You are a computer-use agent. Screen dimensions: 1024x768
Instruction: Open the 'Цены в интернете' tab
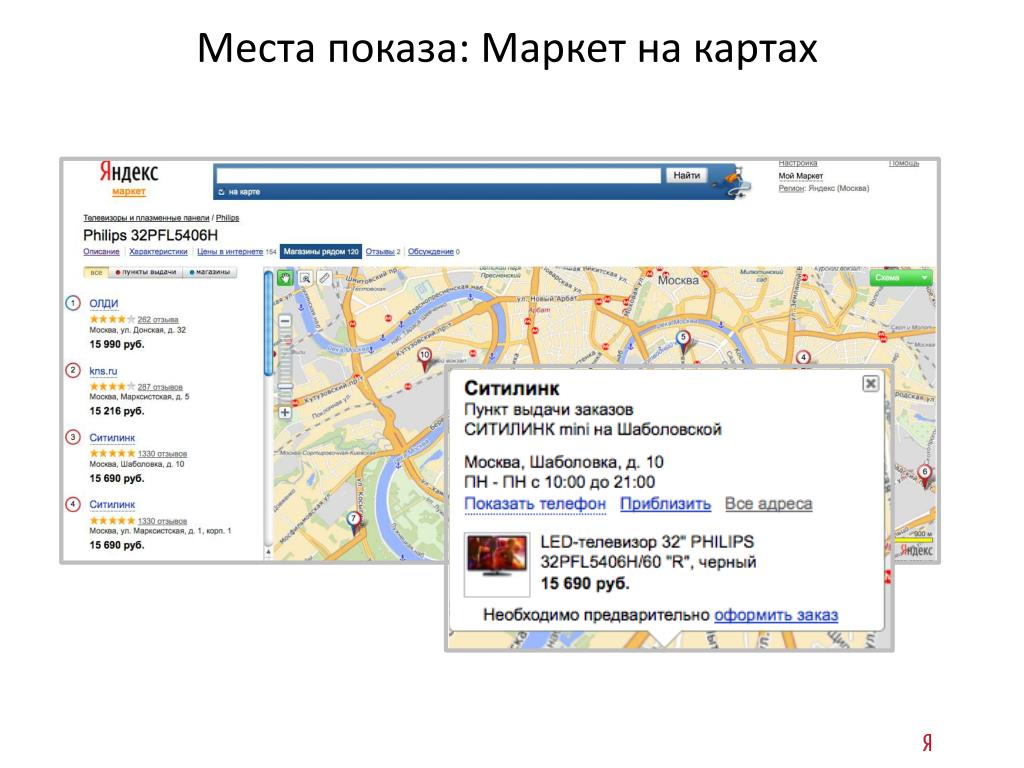[x=230, y=251]
